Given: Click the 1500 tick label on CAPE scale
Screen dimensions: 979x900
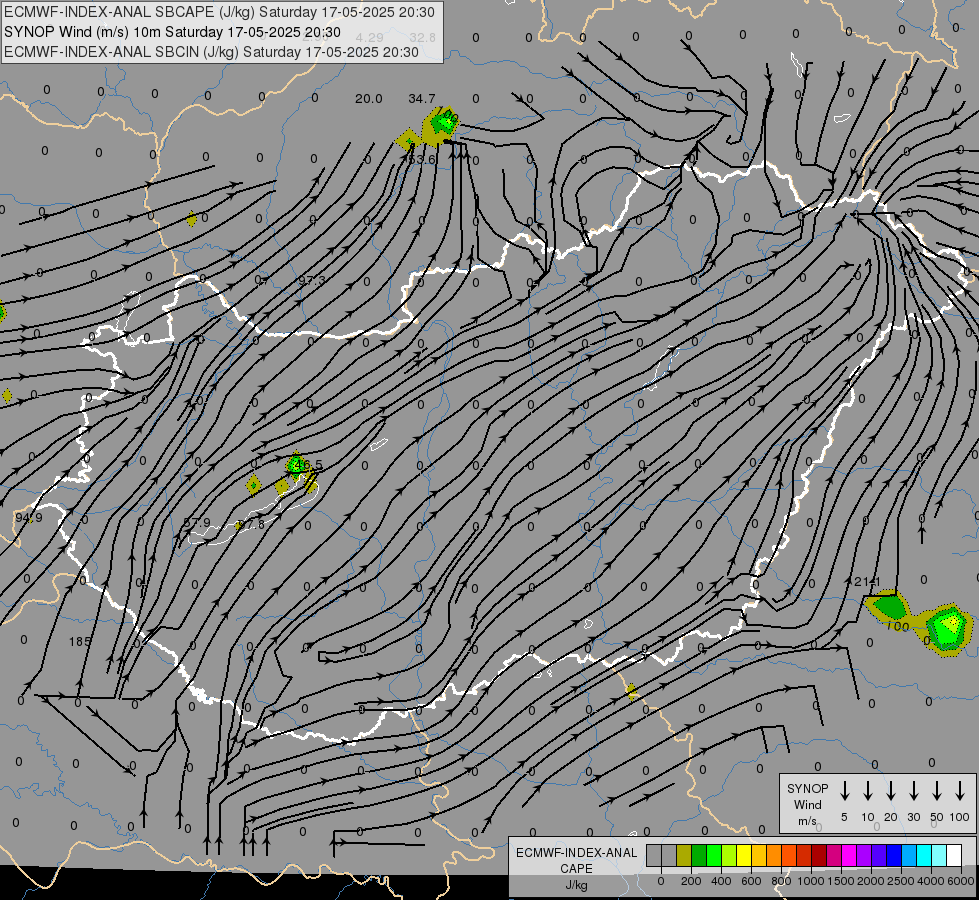Looking at the screenshot, I should pos(841,881).
